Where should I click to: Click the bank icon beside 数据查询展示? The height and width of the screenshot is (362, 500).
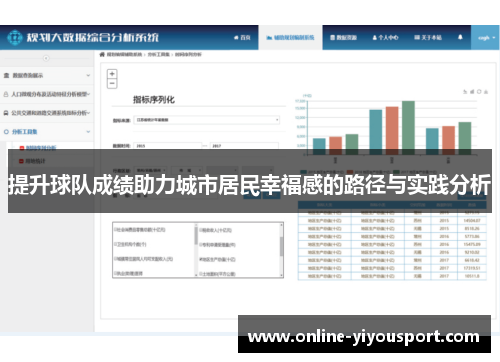point(6,76)
